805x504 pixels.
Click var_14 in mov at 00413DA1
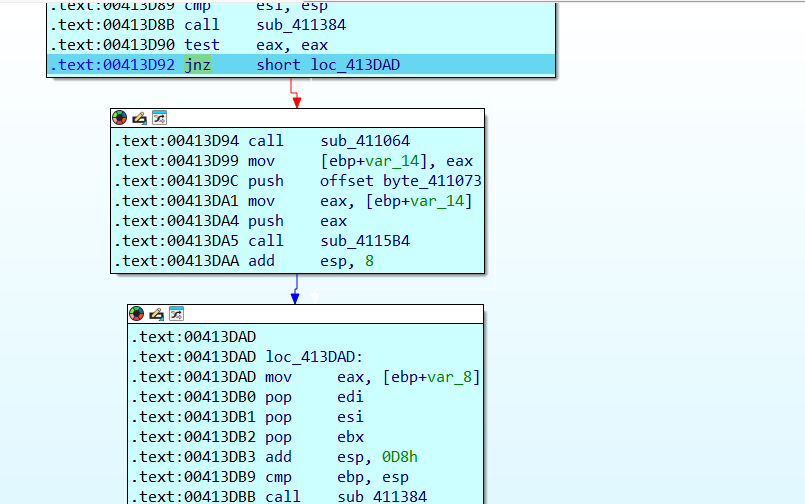tap(437, 201)
